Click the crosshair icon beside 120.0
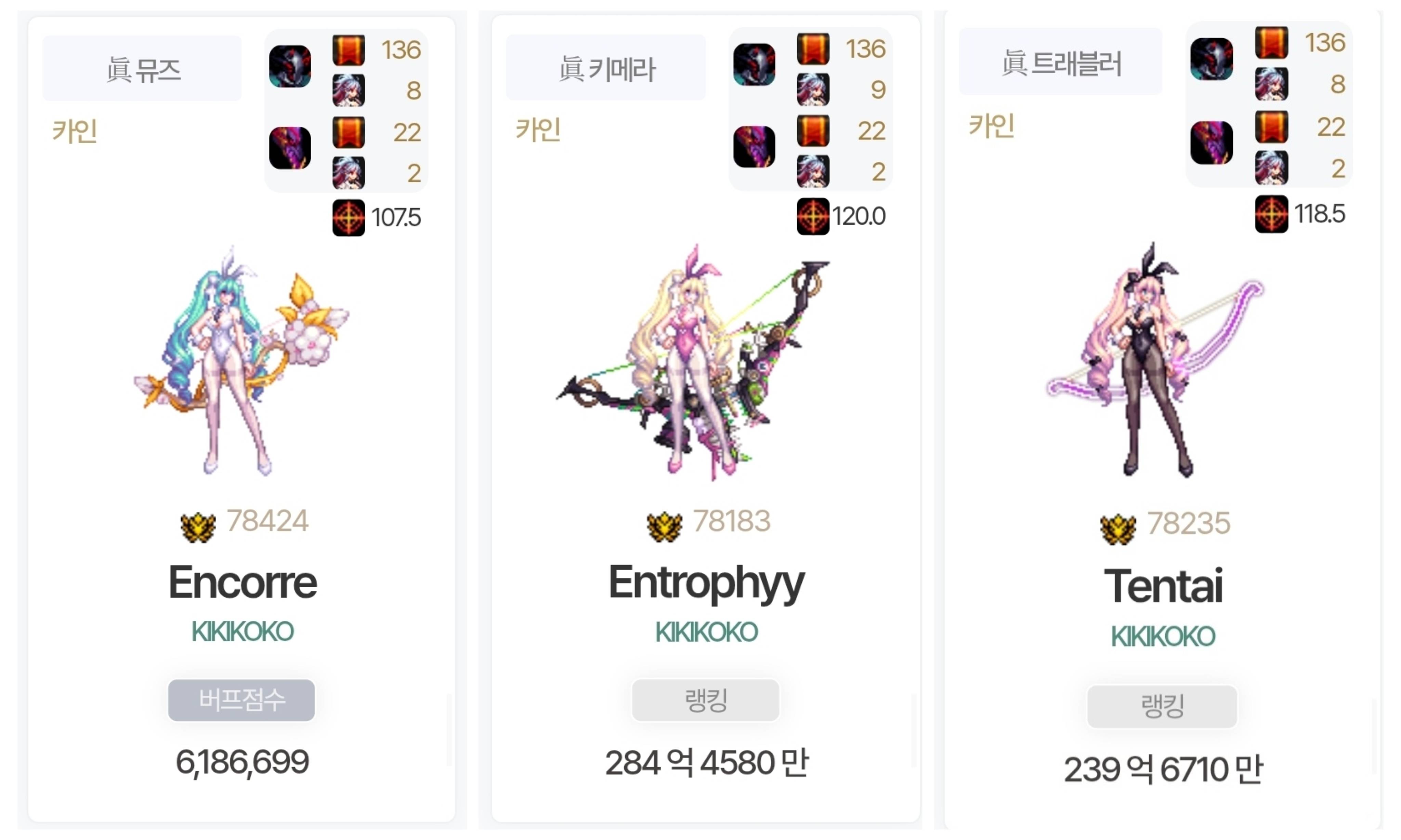Screen dimensions: 1401x840 coord(813,216)
